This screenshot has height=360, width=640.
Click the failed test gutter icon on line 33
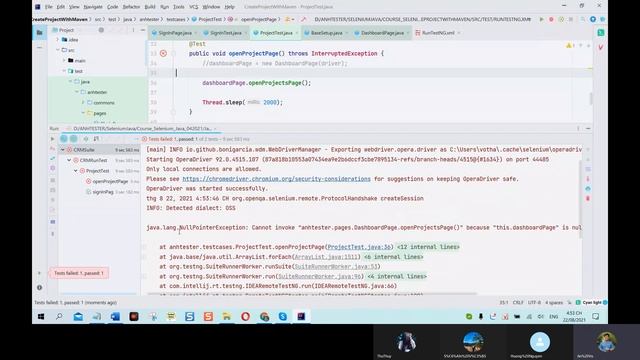pos(163,53)
